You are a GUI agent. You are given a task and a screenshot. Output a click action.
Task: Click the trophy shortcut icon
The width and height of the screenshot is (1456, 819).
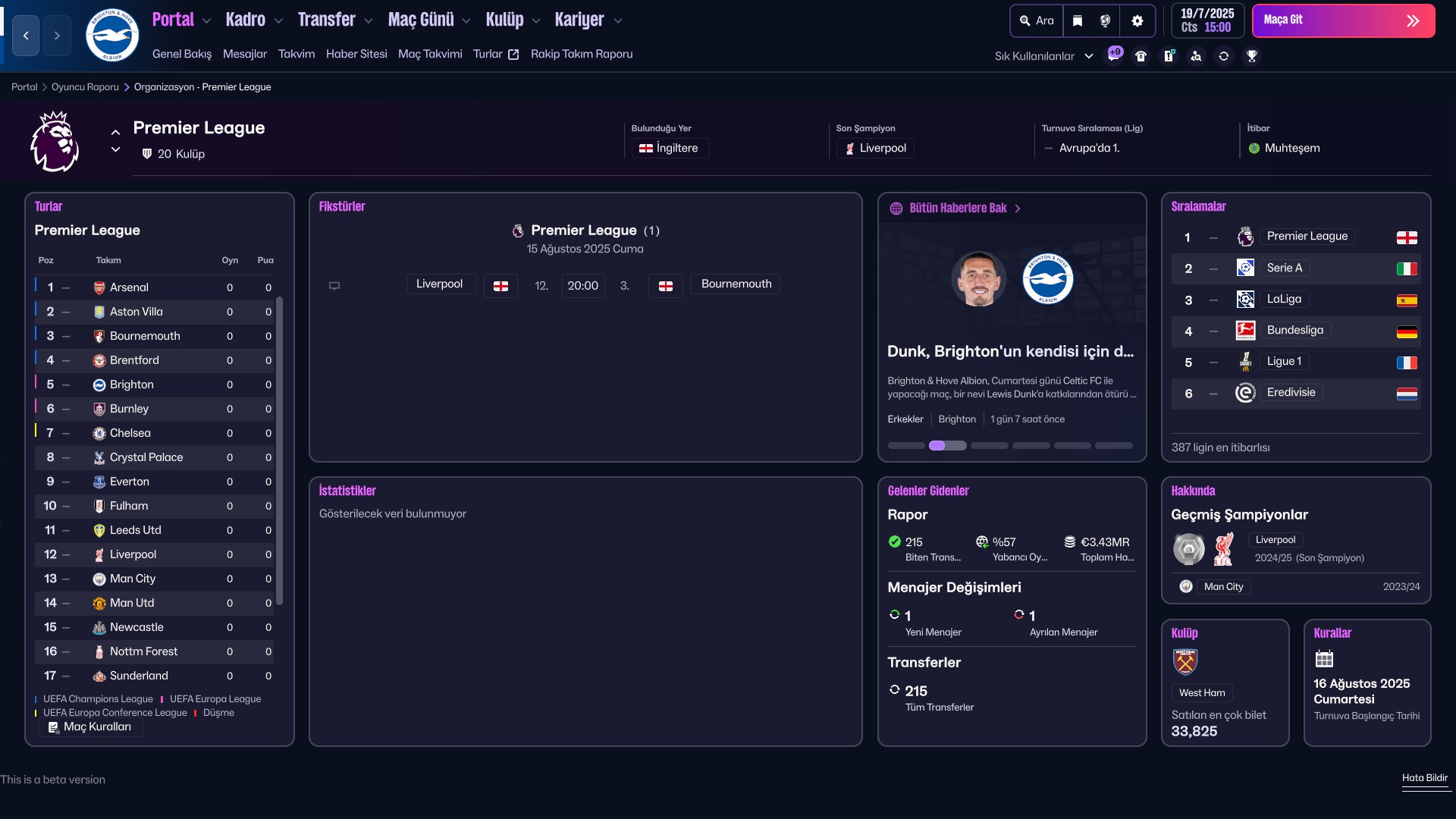click(x=1252, y=55)
